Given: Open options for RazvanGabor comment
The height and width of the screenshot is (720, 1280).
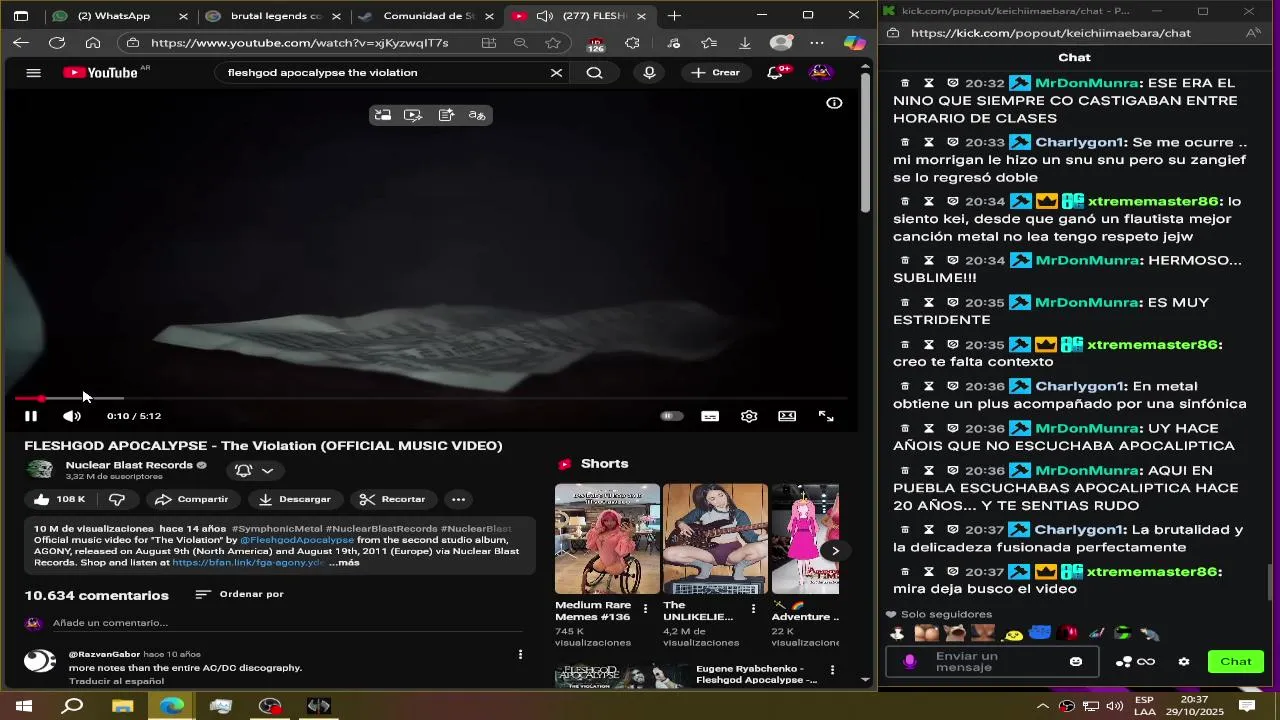Looking at the screenshot, I should pos(520,654).
